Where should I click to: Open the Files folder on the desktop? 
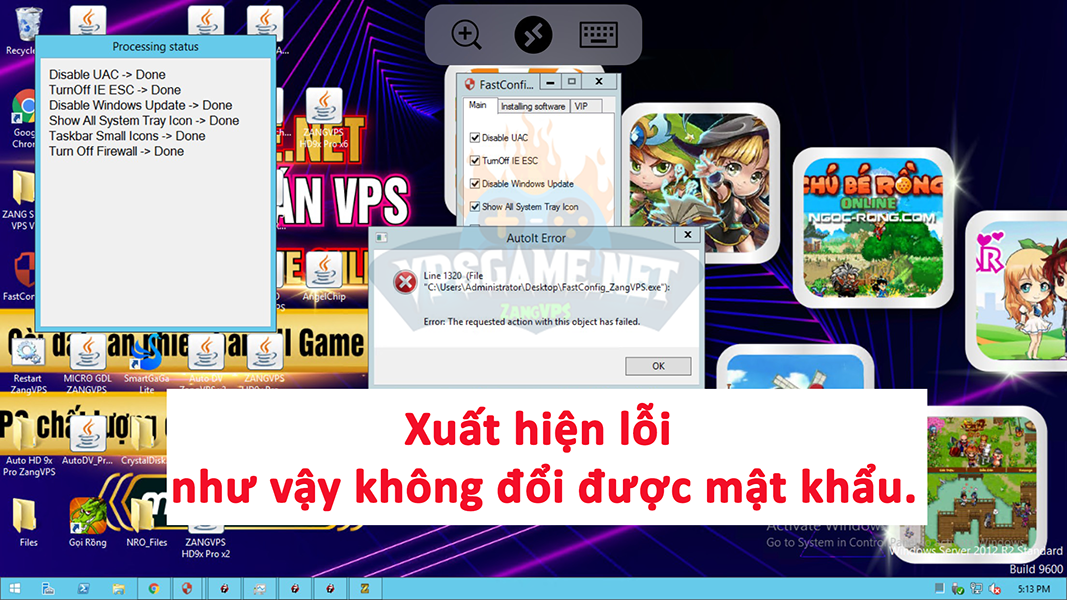coord(28,518)
